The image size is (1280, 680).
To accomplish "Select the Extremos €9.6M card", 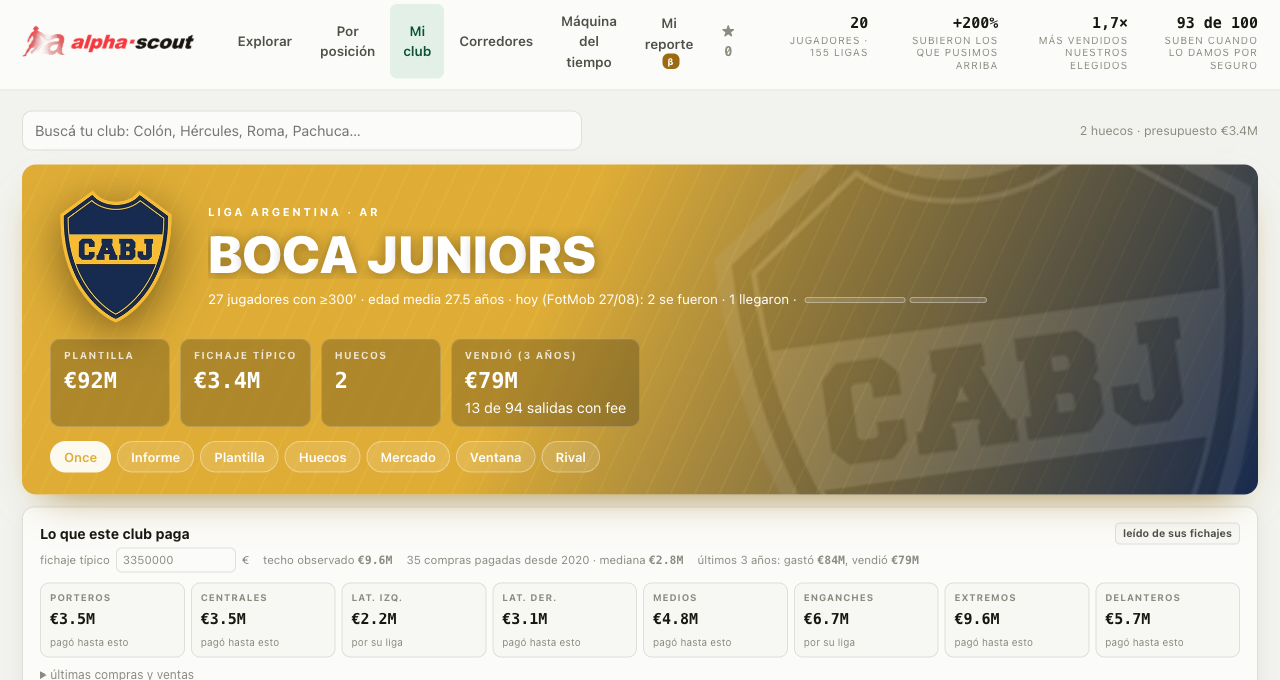I will click(1016, 620).
